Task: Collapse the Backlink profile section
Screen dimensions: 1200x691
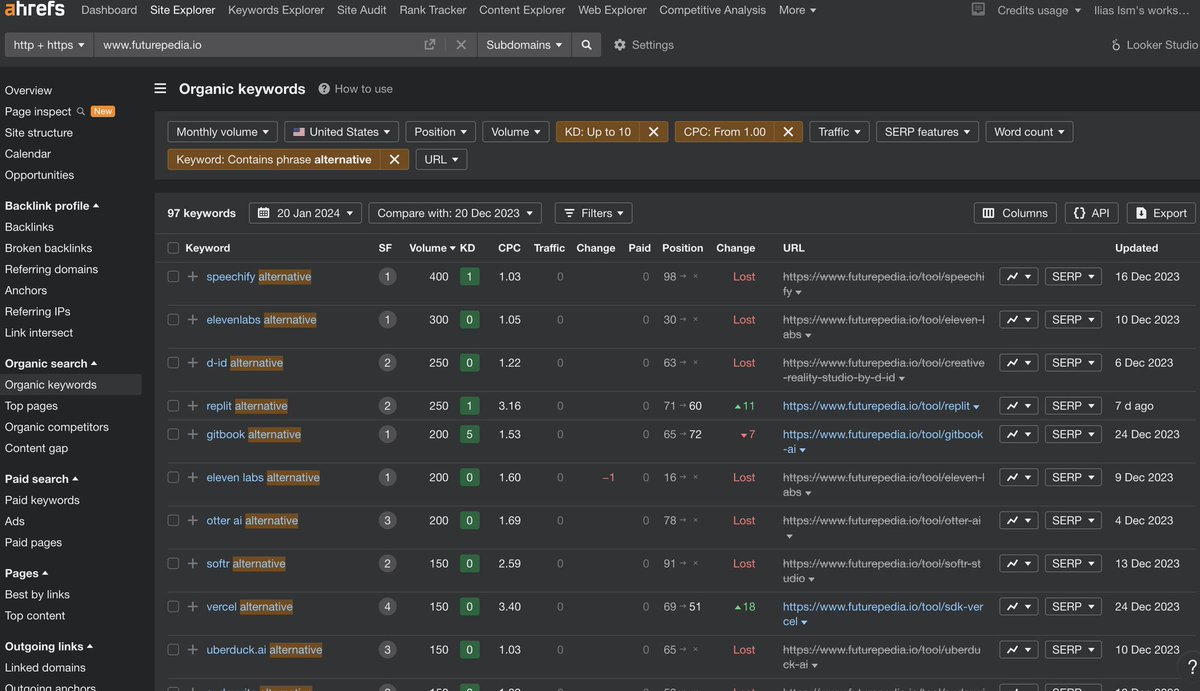Action: point(52,206)
